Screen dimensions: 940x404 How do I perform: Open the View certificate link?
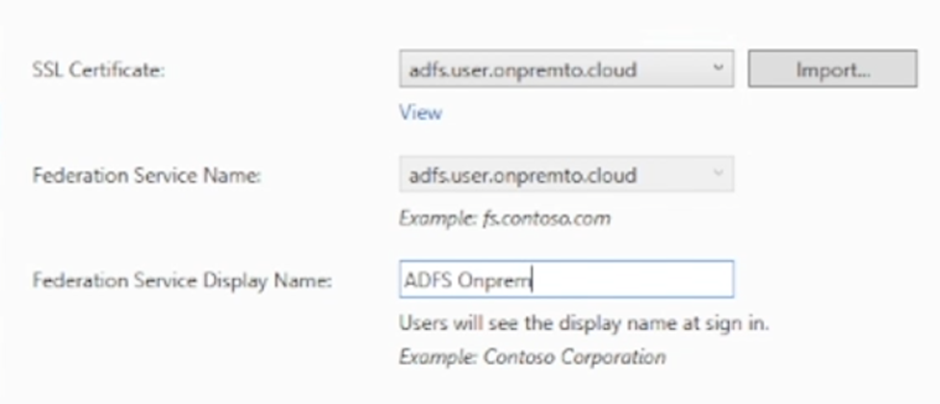pyautogui.click(x=421, y=113)
